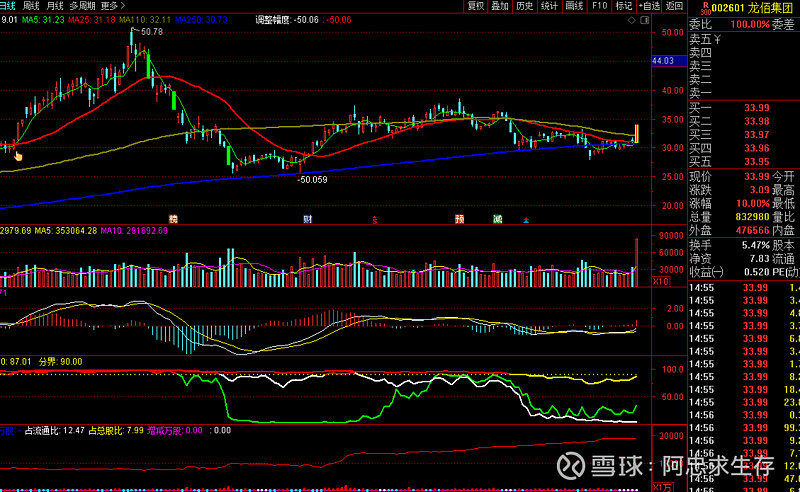
Task: Click the MA110: 32.11 indicator label
Action: 145,20
